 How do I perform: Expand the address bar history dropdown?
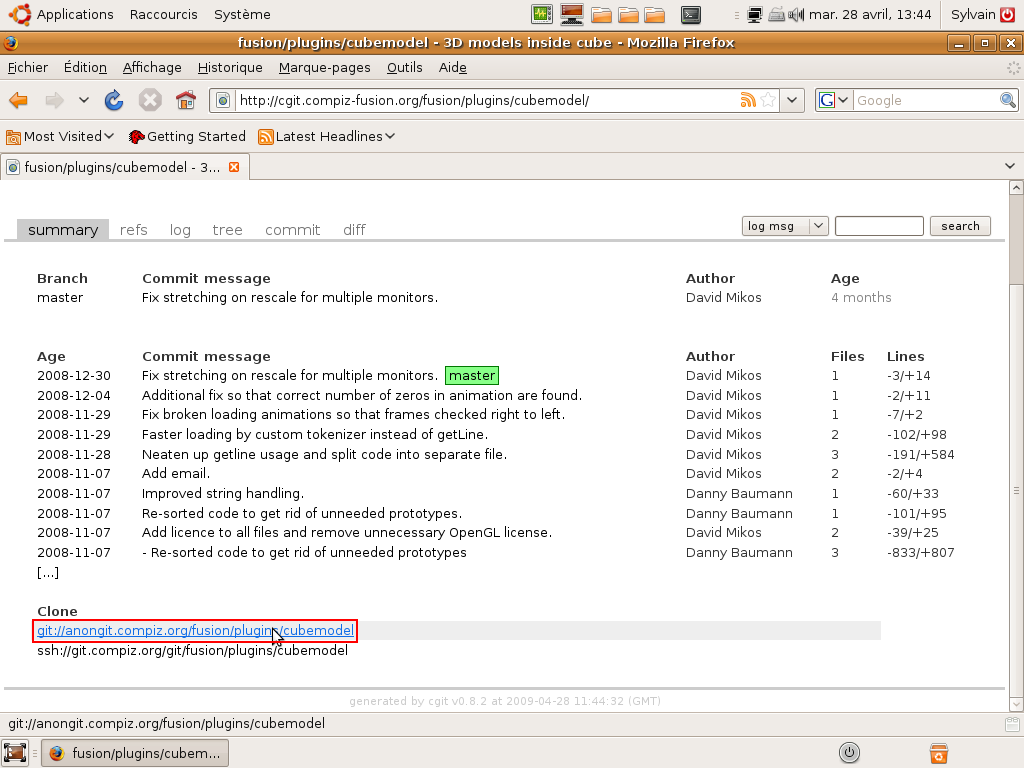pyautogui.click(x=793, y=100)
